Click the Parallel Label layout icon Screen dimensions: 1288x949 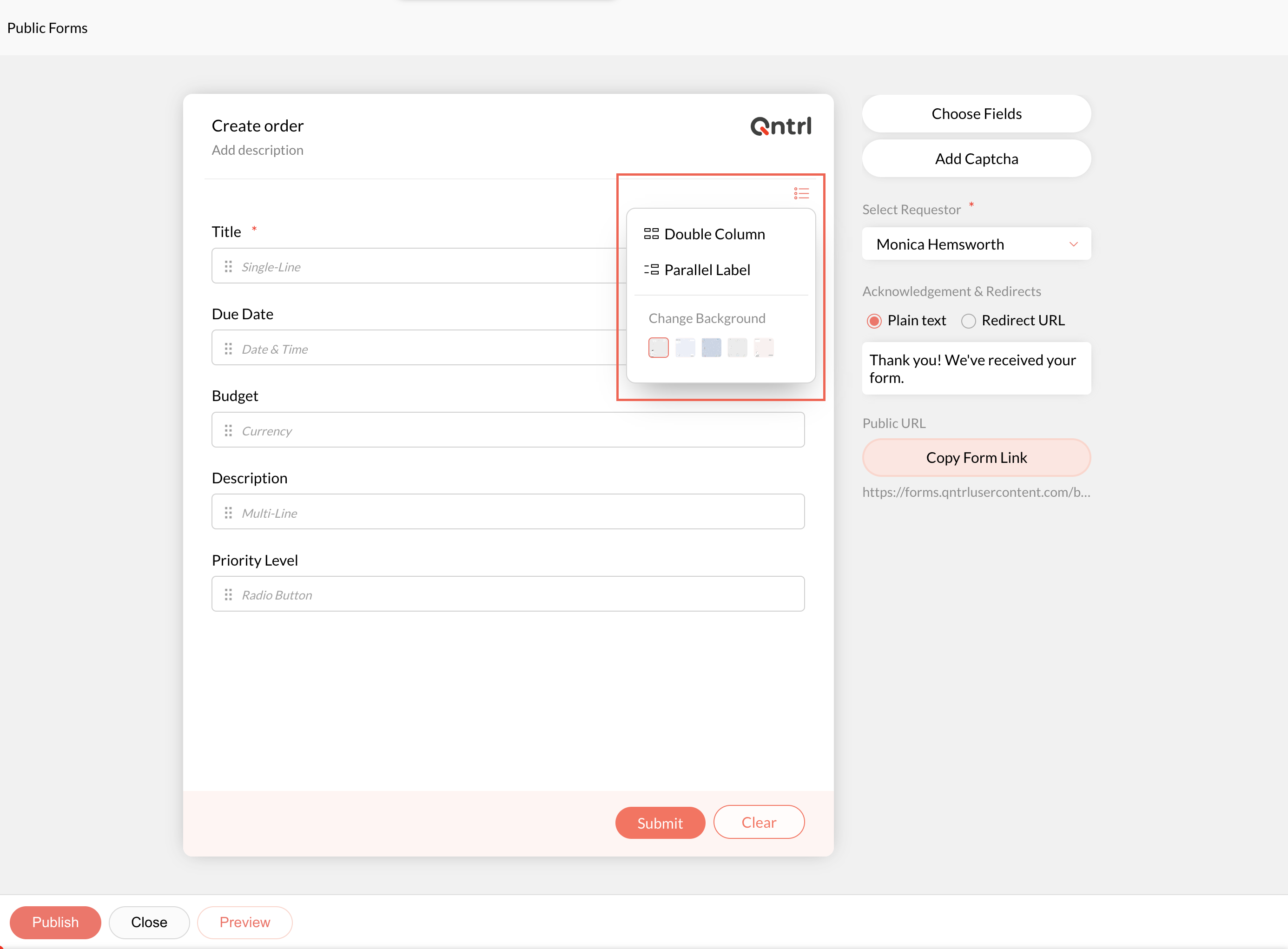pyautogui.click(x=651, y=270)
